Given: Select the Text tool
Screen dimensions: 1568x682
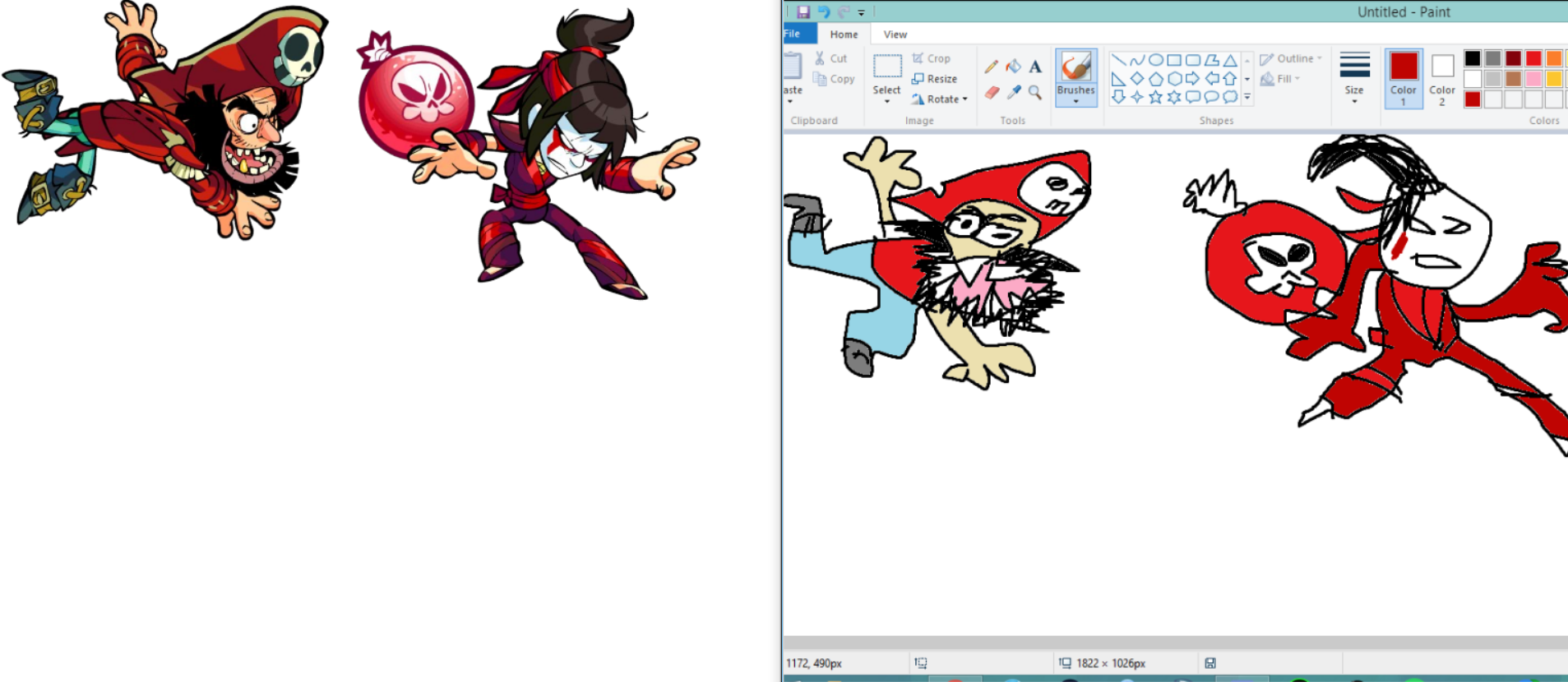Looking at the screenshot, I should point(1035,67).
